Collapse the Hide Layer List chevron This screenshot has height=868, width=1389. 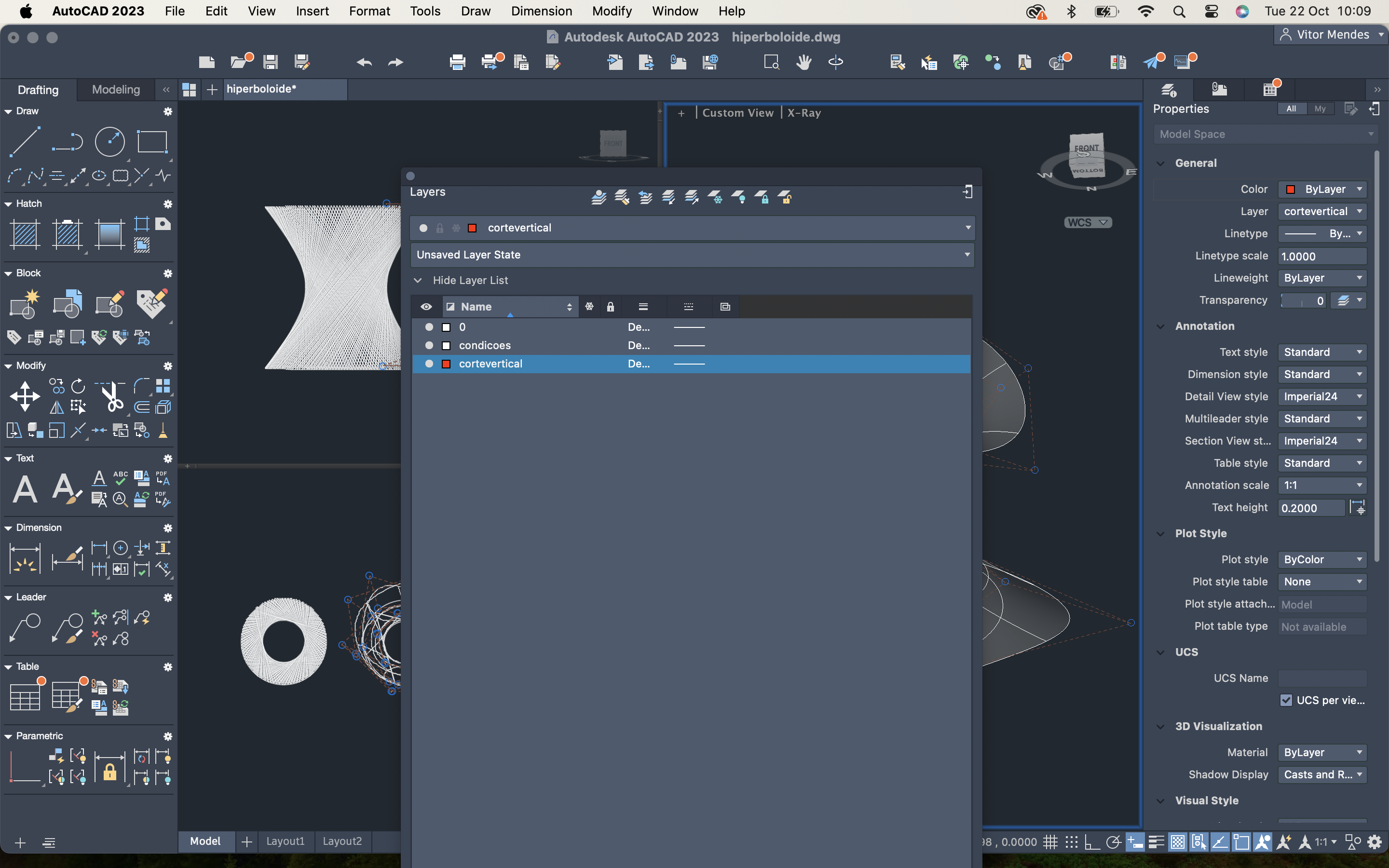(418, 281)
